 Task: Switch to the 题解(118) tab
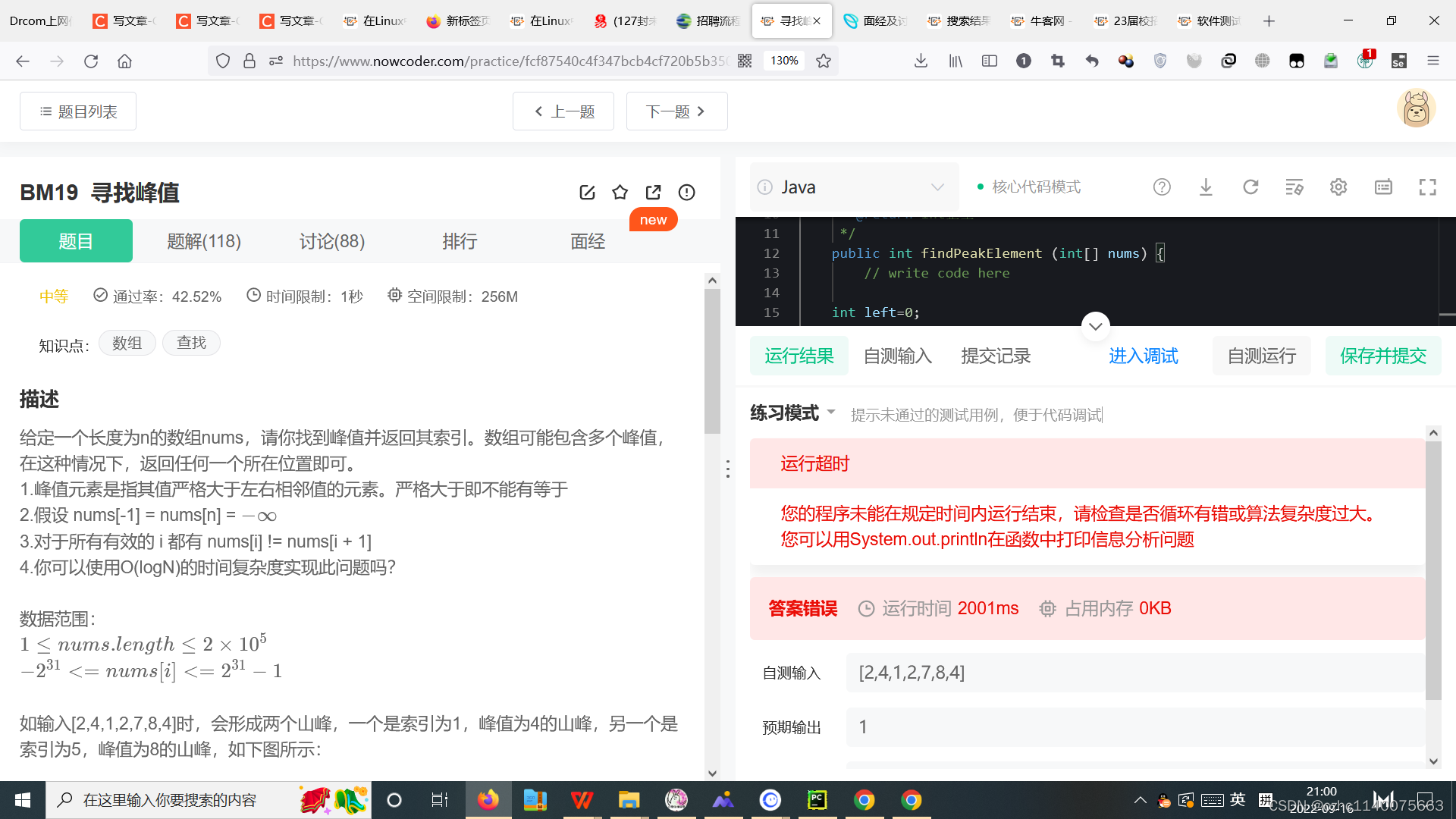[203, 241]
